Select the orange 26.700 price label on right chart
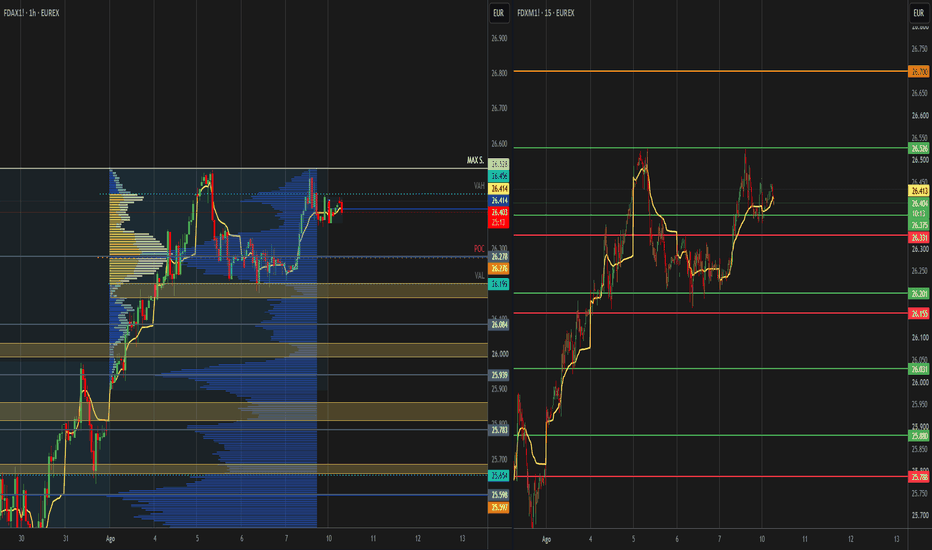This screenshot has width=932, height=550. 919,71
